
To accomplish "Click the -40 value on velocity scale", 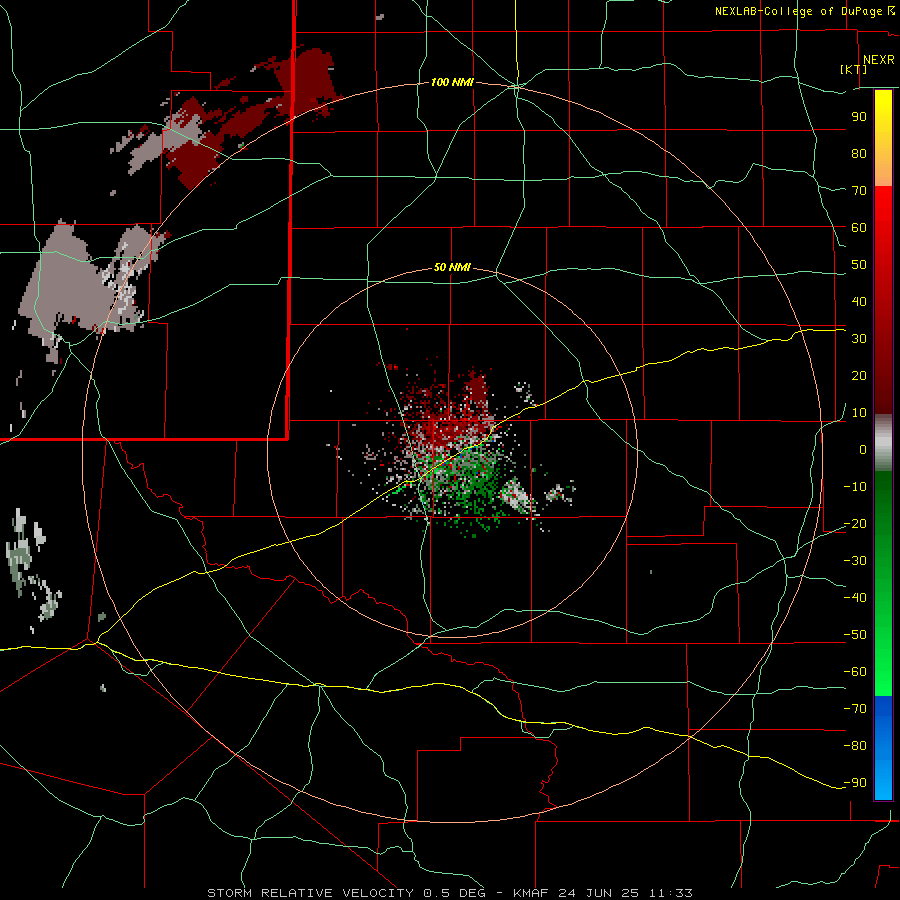I will (x=855, y=598).
